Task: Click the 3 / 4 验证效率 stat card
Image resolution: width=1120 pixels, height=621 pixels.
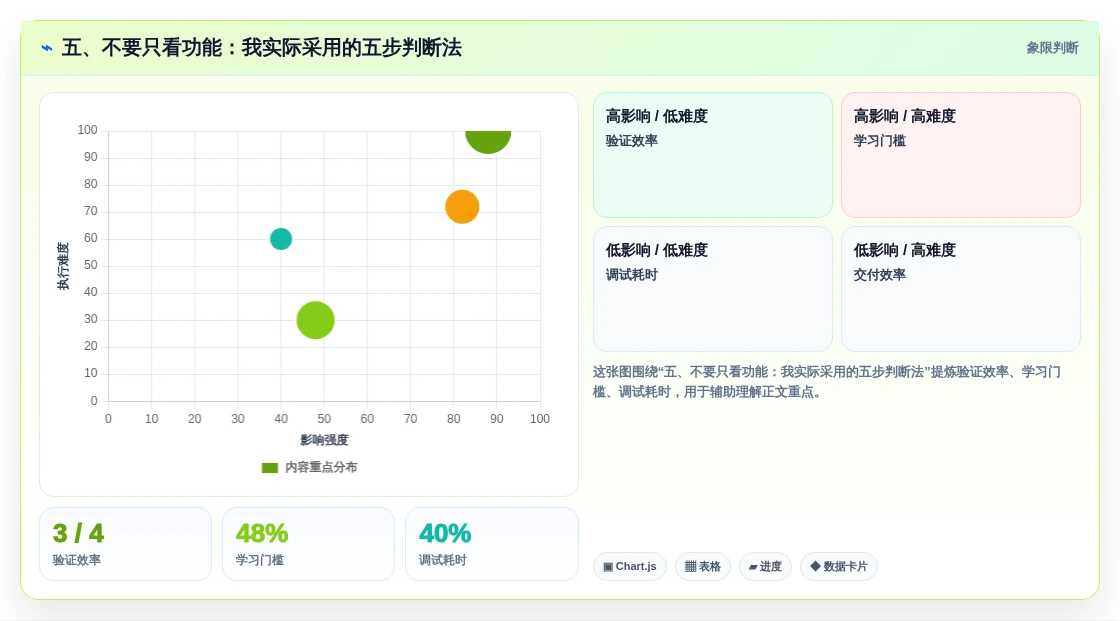Action: pyautogui.click(x=126, y=544)
